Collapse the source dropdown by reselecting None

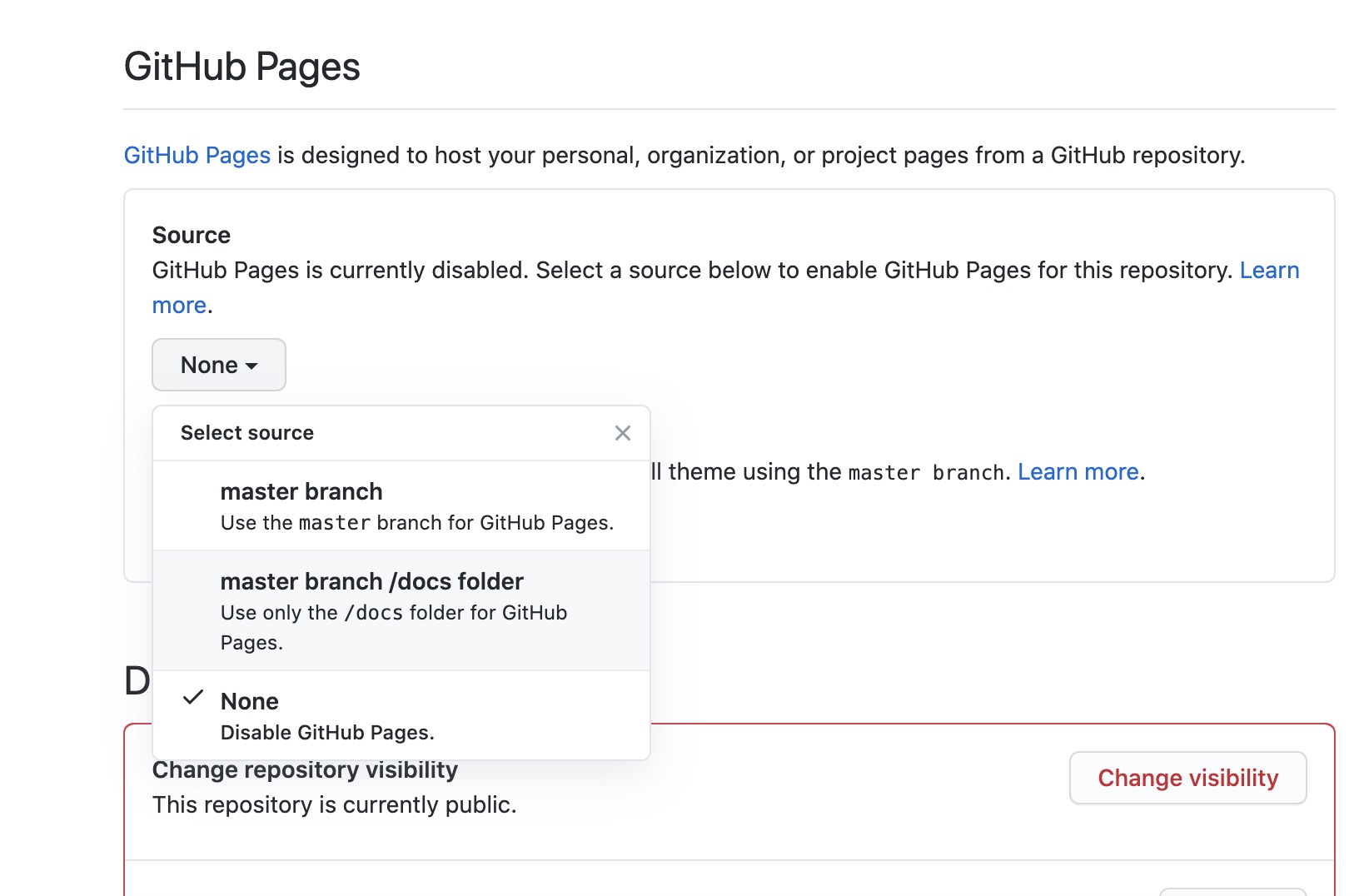tap(250, 701)
